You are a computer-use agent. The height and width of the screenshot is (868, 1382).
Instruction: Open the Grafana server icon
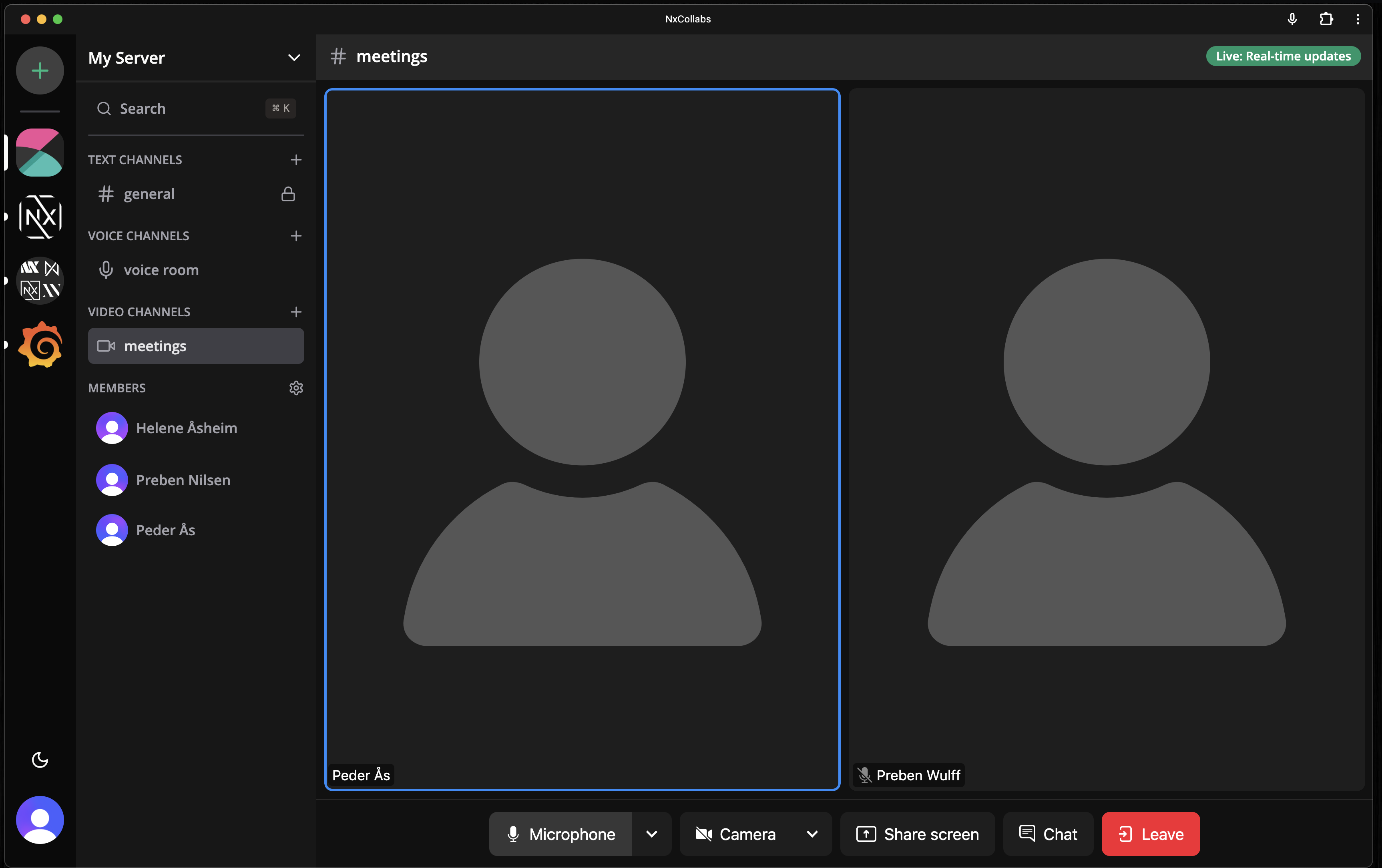[40, 344]
